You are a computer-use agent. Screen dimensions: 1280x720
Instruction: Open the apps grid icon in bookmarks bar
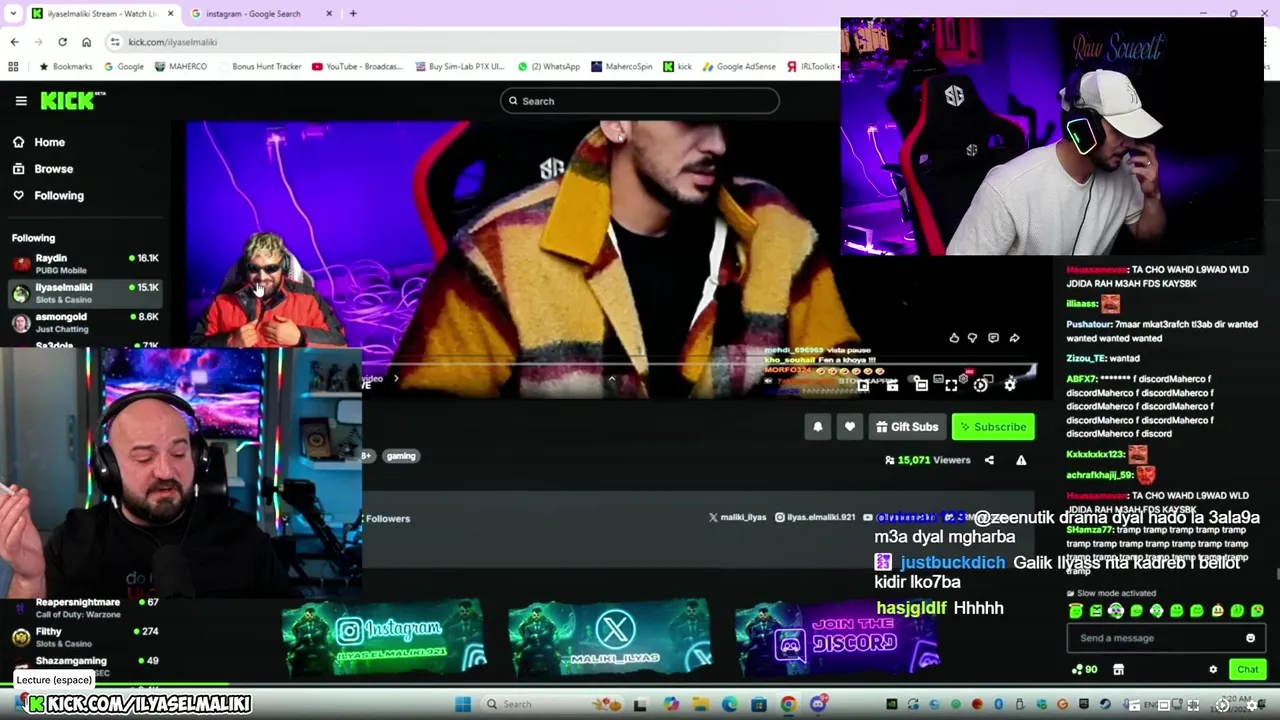pyautogui.click(x=13, y=67)
